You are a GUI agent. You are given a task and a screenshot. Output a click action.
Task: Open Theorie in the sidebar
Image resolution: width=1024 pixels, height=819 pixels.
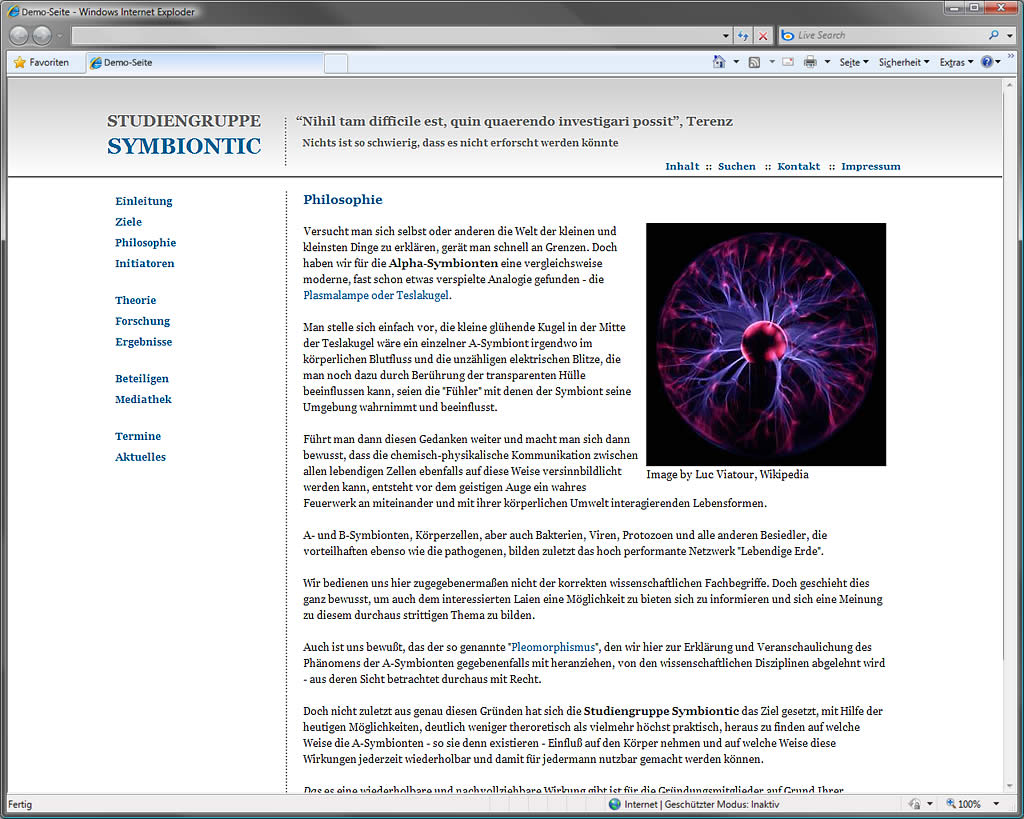pos(136,300)
